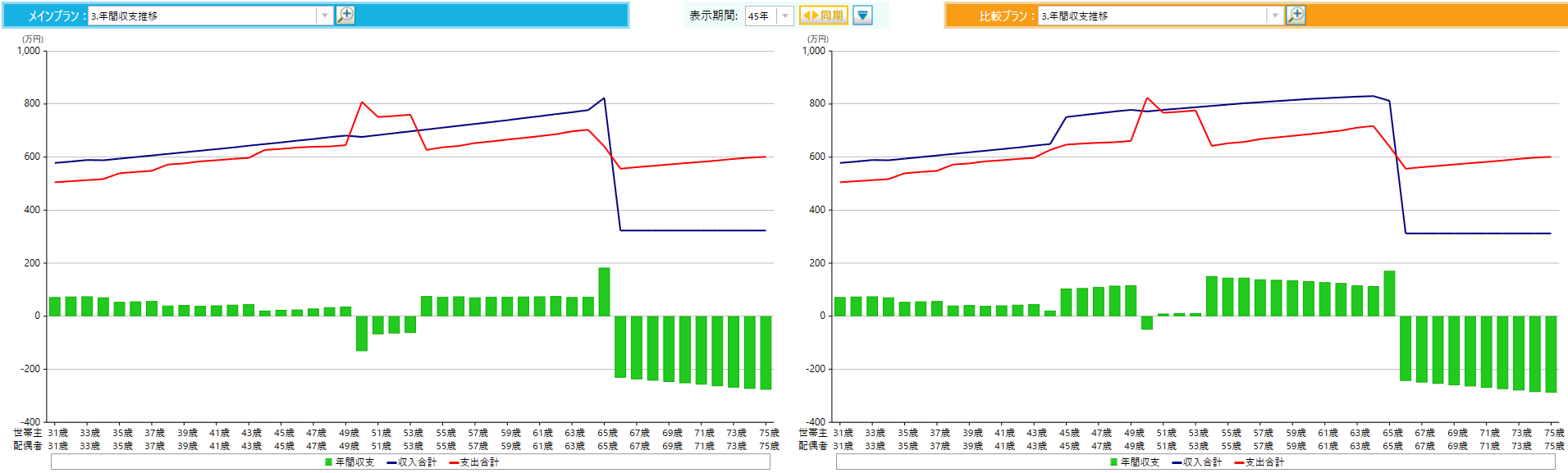
Task: Click the 収入合計 legend entry in left chart
Action: [417, 462]
